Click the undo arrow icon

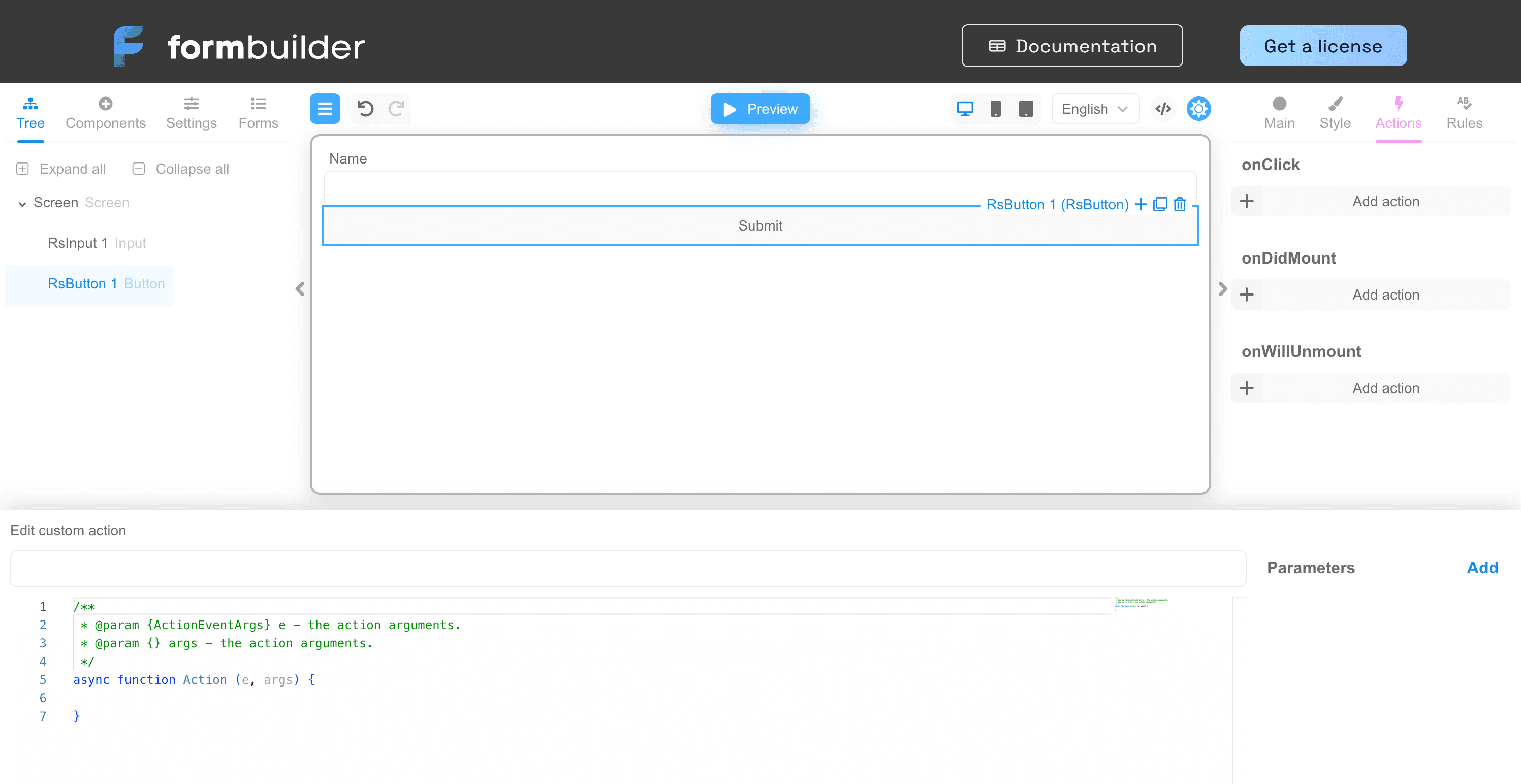coord(365,109)
